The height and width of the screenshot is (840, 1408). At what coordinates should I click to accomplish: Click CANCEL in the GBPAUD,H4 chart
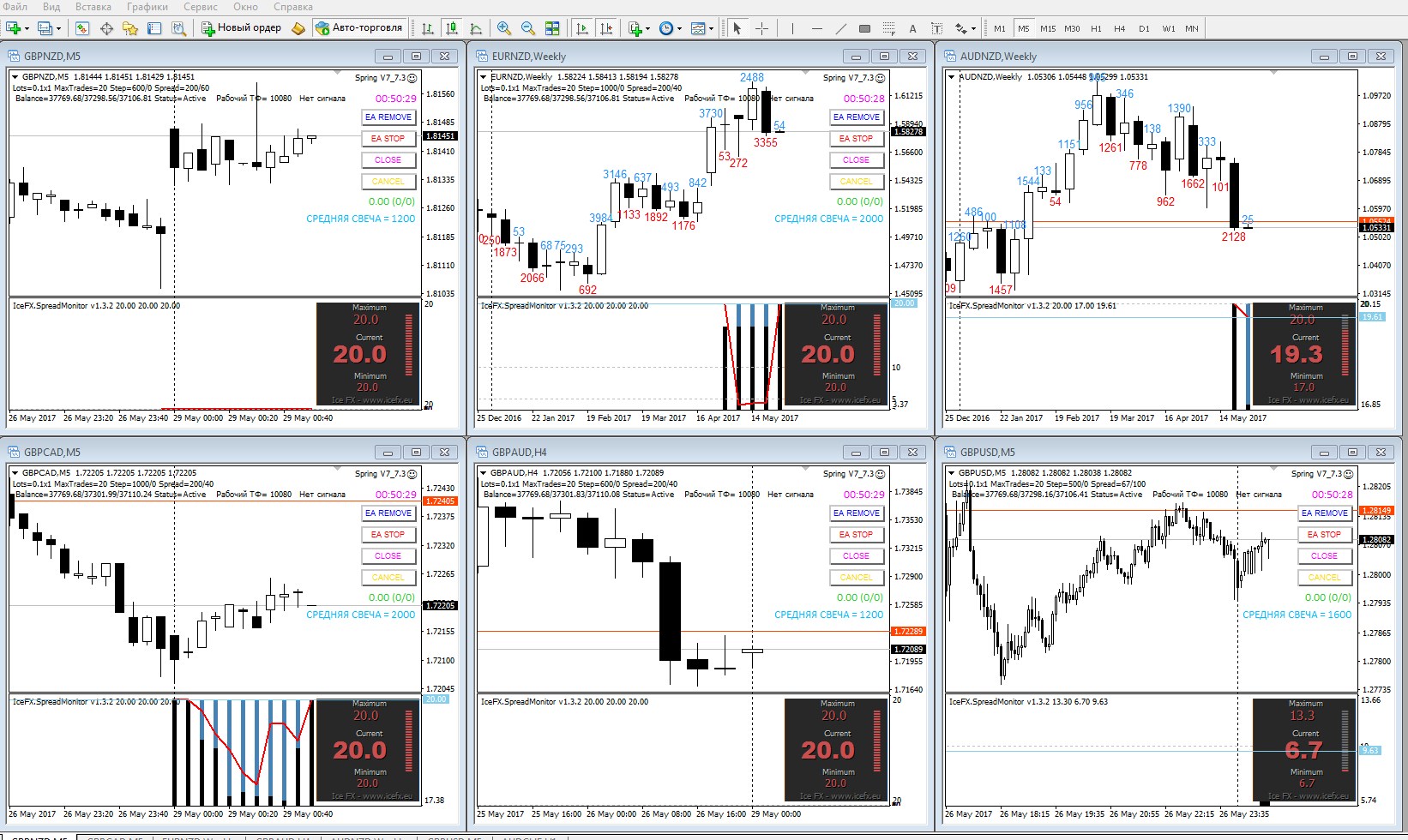857,578
